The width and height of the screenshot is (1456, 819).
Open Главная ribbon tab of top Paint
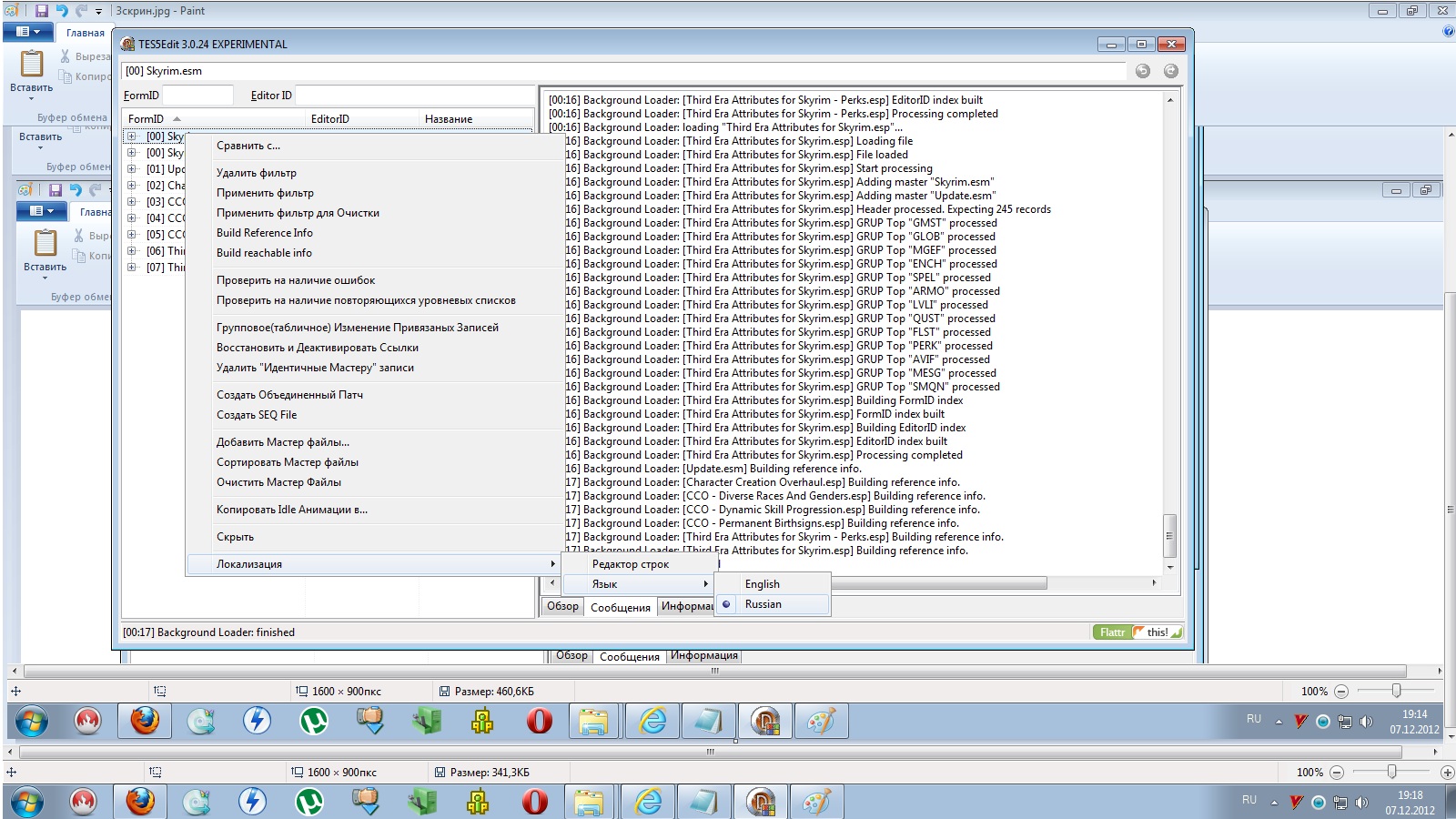pyautogui.click(x=86, y=33)
